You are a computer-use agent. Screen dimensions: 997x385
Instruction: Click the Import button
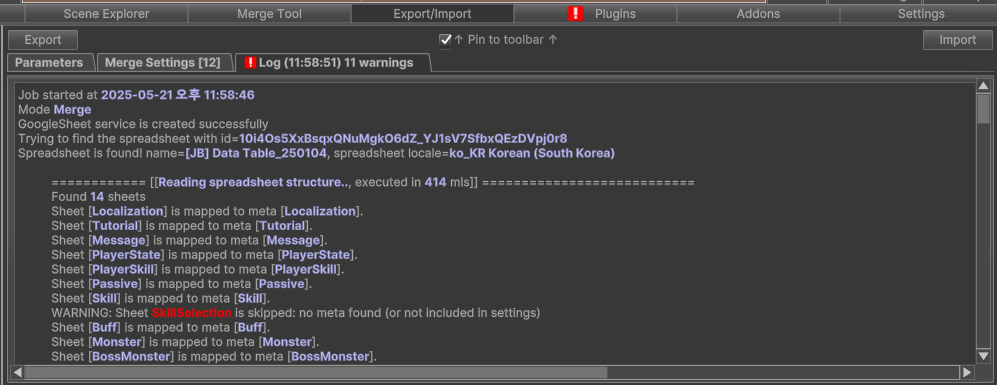[958, 40]
